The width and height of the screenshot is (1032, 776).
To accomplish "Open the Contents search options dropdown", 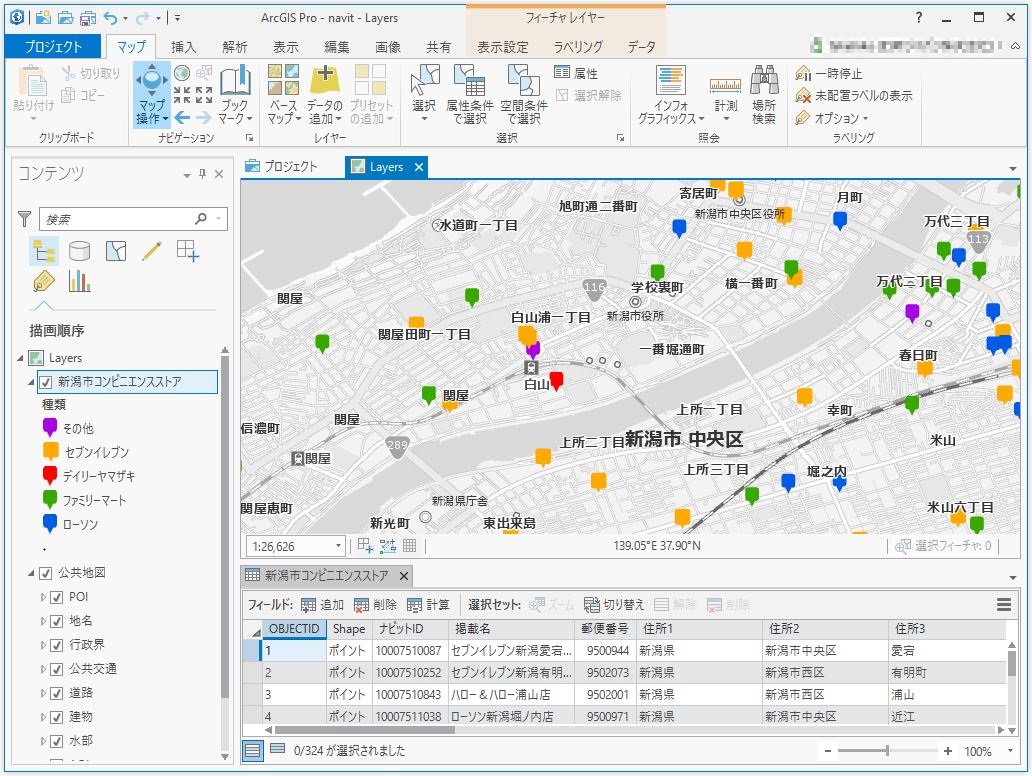I will click(219, 219).
